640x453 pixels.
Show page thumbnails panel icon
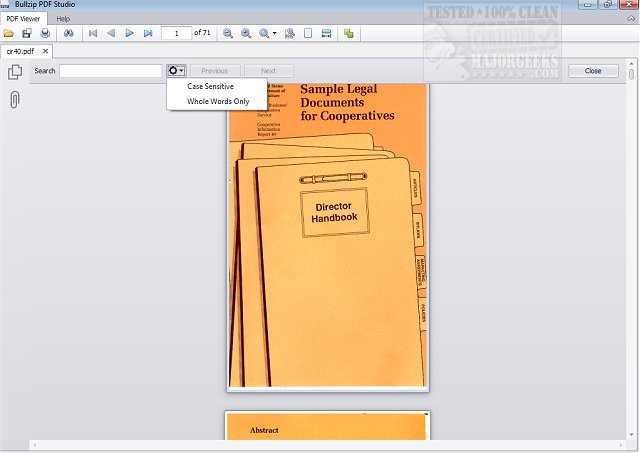click(15, 72)
